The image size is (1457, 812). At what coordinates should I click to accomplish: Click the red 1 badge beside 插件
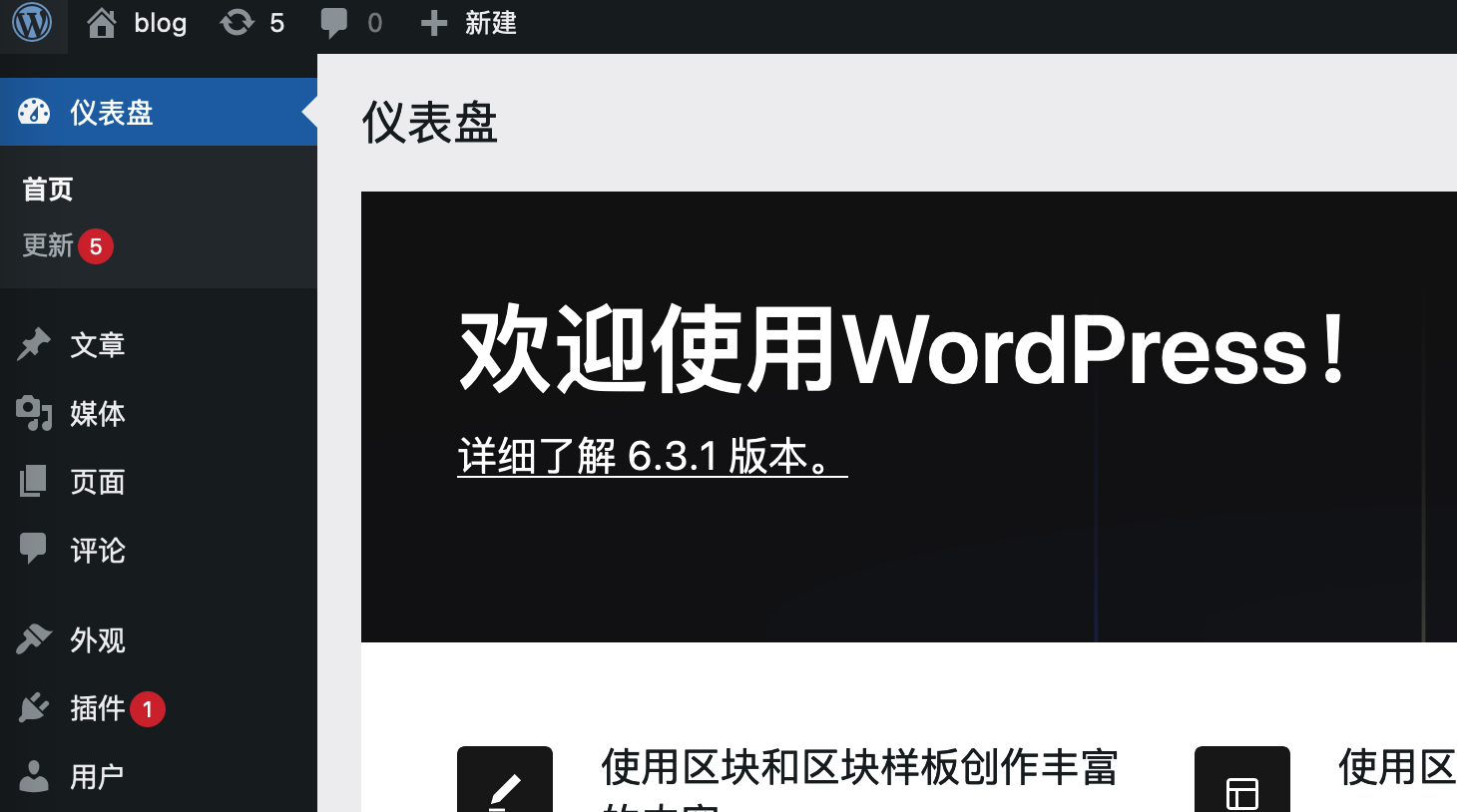(148, 709)
